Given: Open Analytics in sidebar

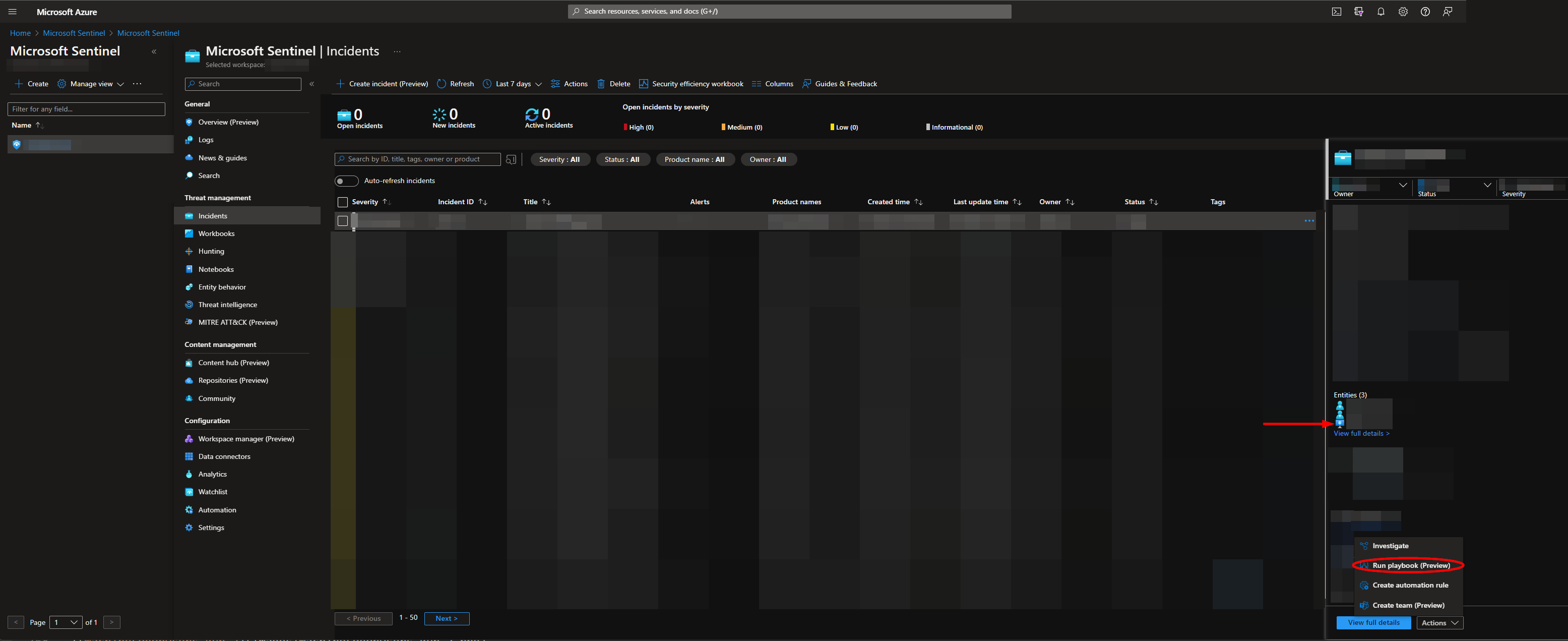Looking at the screenshot, I should pos(212,474).
